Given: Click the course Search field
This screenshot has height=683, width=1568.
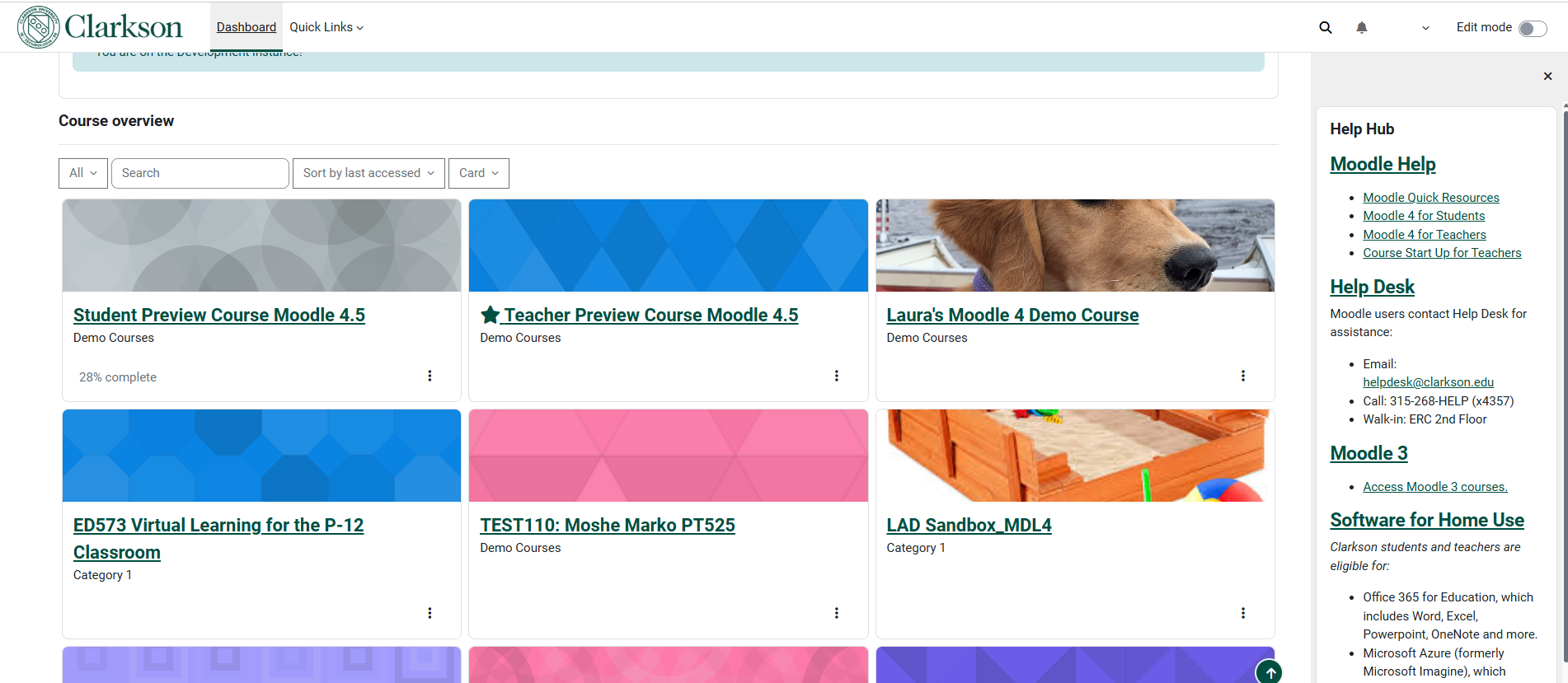Looking at the screenshot, I should (x=200, y=173).
